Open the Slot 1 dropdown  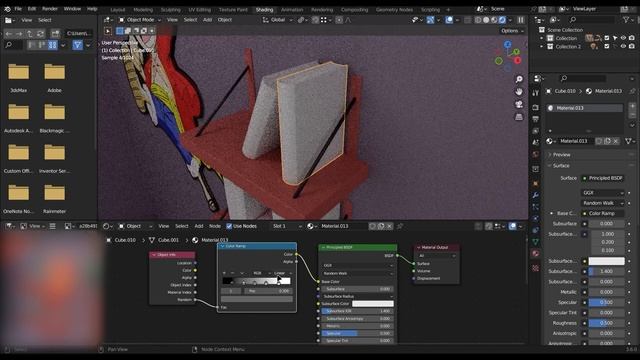point(287,226)
